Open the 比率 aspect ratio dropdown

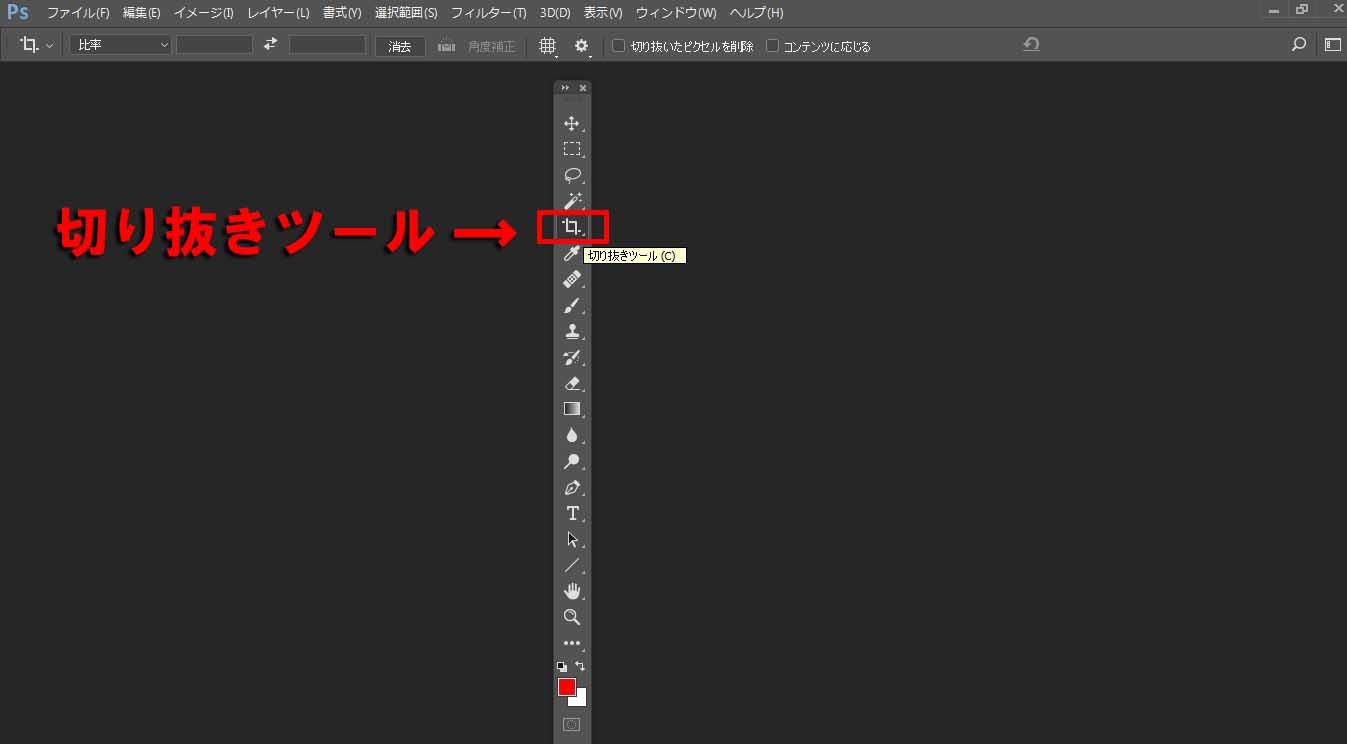point(120,45)
